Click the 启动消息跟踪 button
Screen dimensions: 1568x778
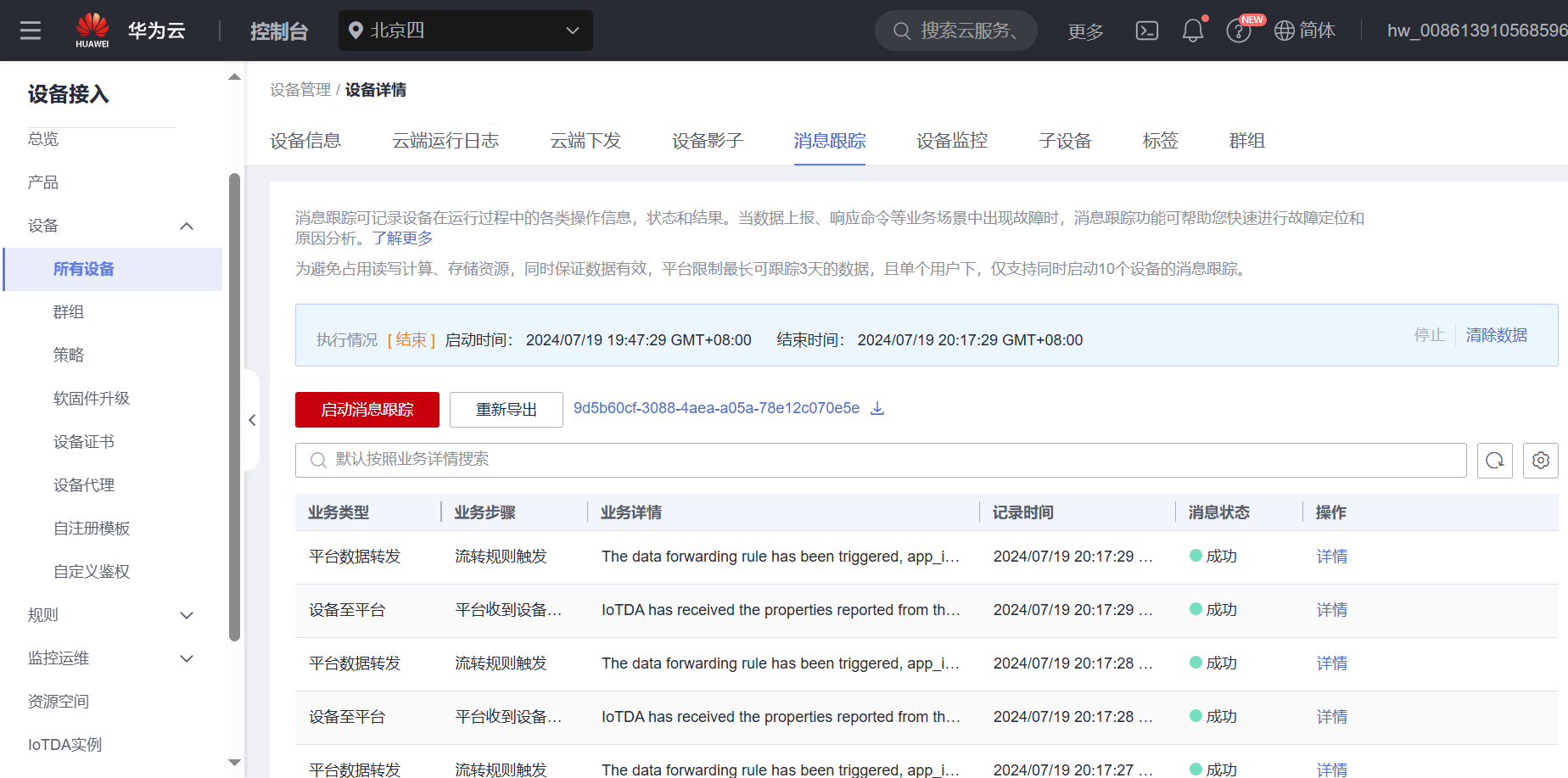[367, 410]
